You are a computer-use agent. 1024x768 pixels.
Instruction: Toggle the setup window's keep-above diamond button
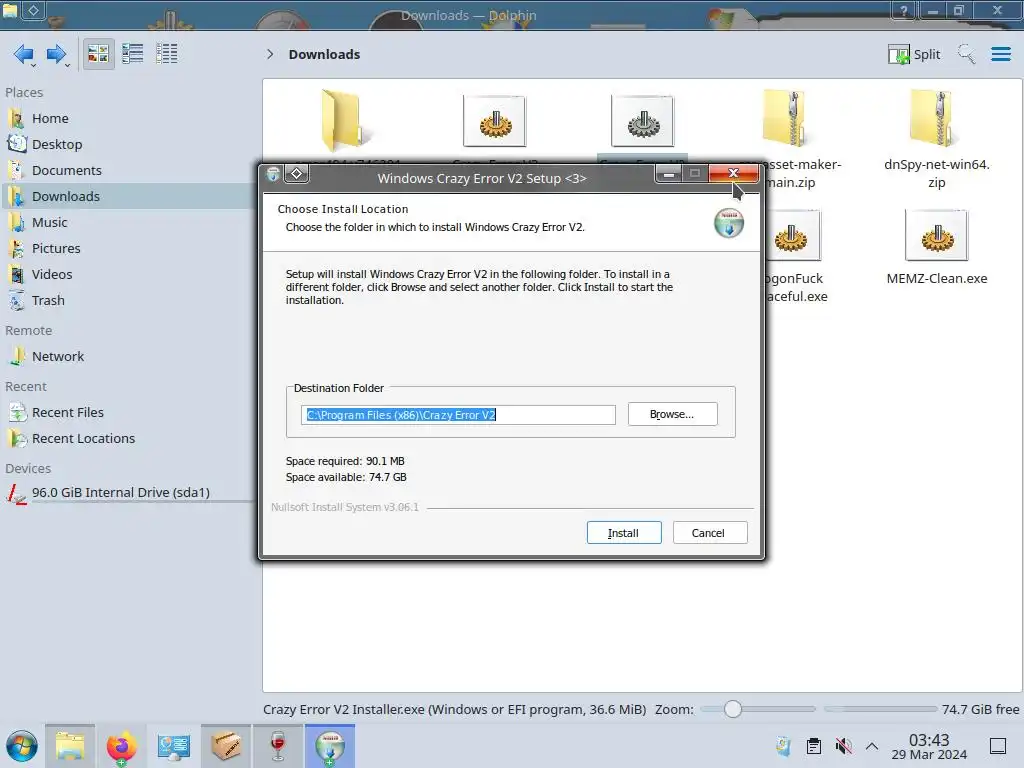[x=296, y=174]
